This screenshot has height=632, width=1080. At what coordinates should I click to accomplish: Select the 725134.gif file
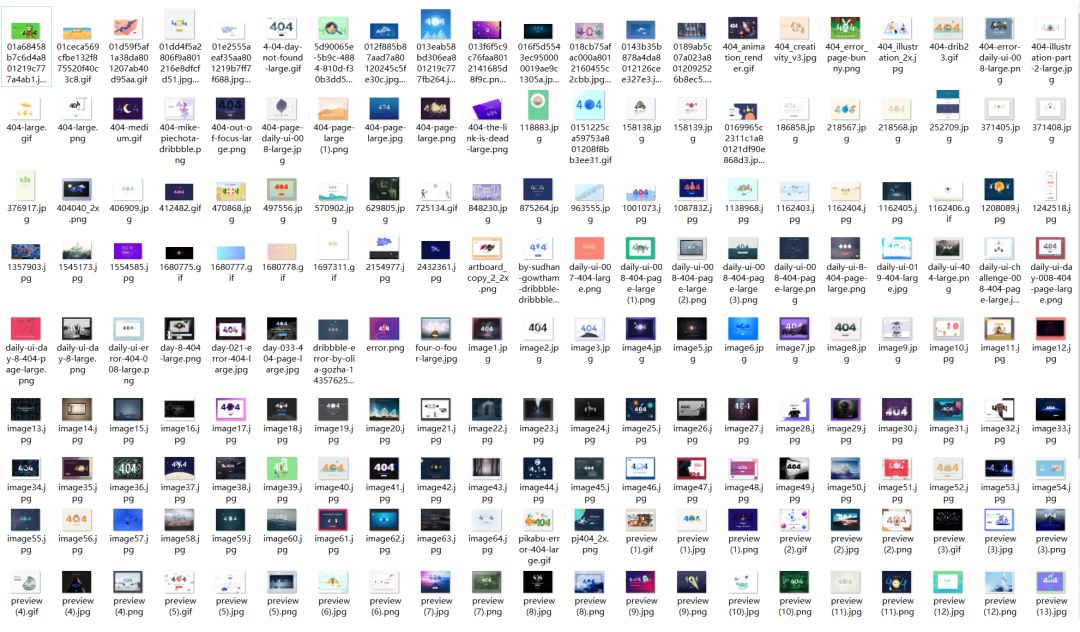coord(436,189)
